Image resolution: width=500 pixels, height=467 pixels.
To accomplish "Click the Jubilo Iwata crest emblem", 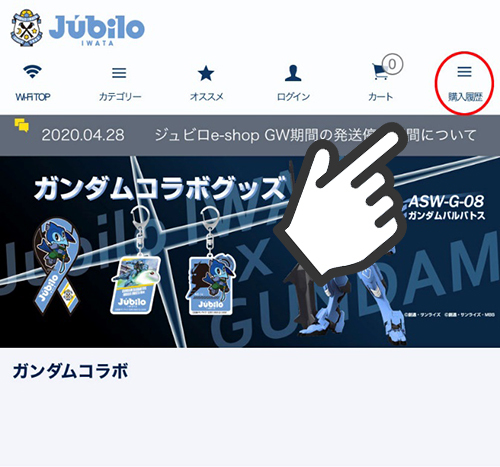I will pos(26,28).
